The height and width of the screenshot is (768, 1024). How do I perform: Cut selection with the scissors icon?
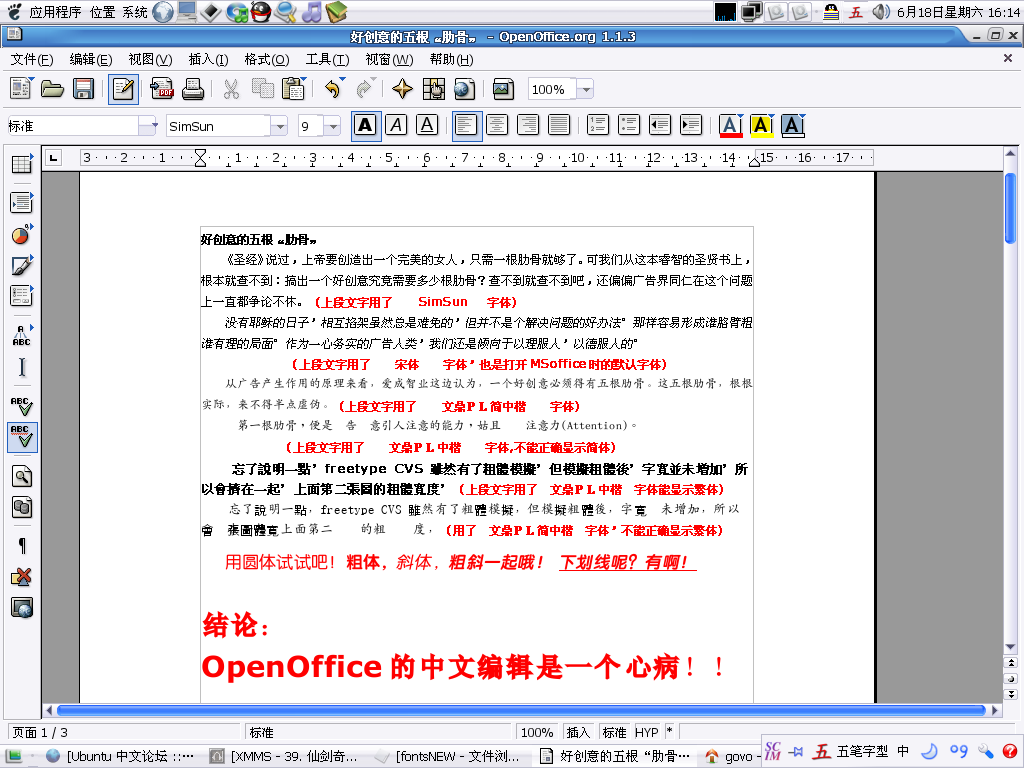click(x=231, y=89)
